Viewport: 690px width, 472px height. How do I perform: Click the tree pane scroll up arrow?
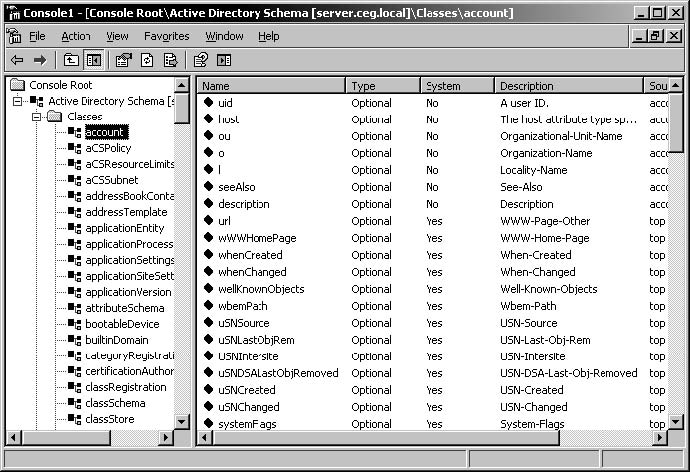182,85
